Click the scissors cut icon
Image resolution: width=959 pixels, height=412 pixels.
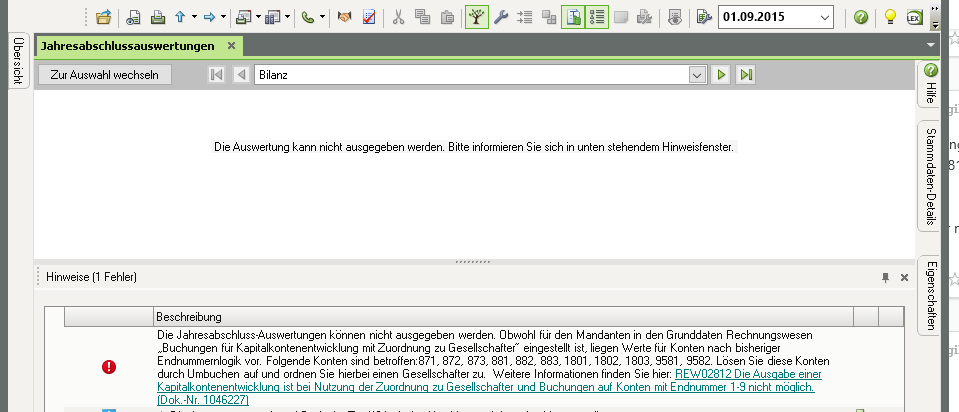(x=399, y=17)
